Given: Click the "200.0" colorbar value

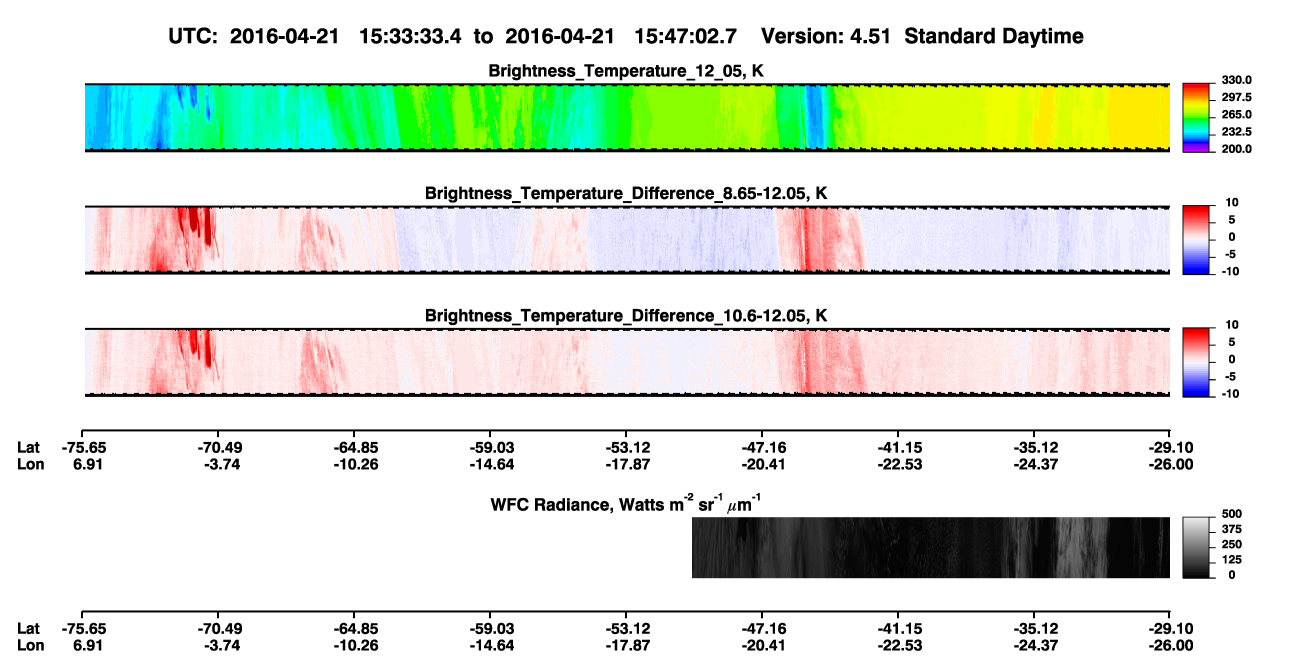Looking at the screenshot, I should pyautogui.click(x=1238, y=148).
